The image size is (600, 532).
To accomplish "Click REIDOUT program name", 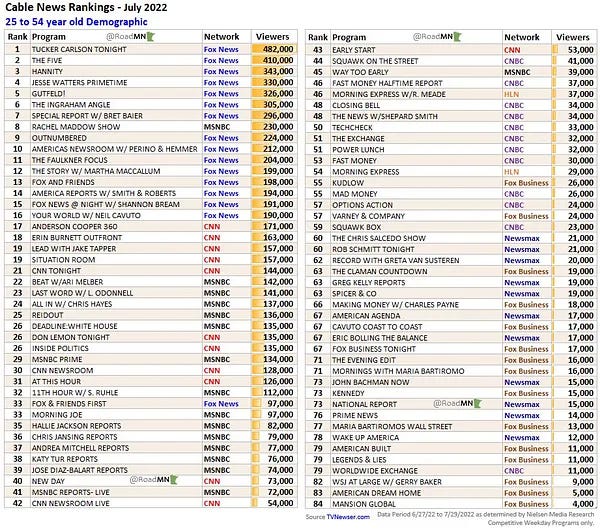I will pos(47,316).
